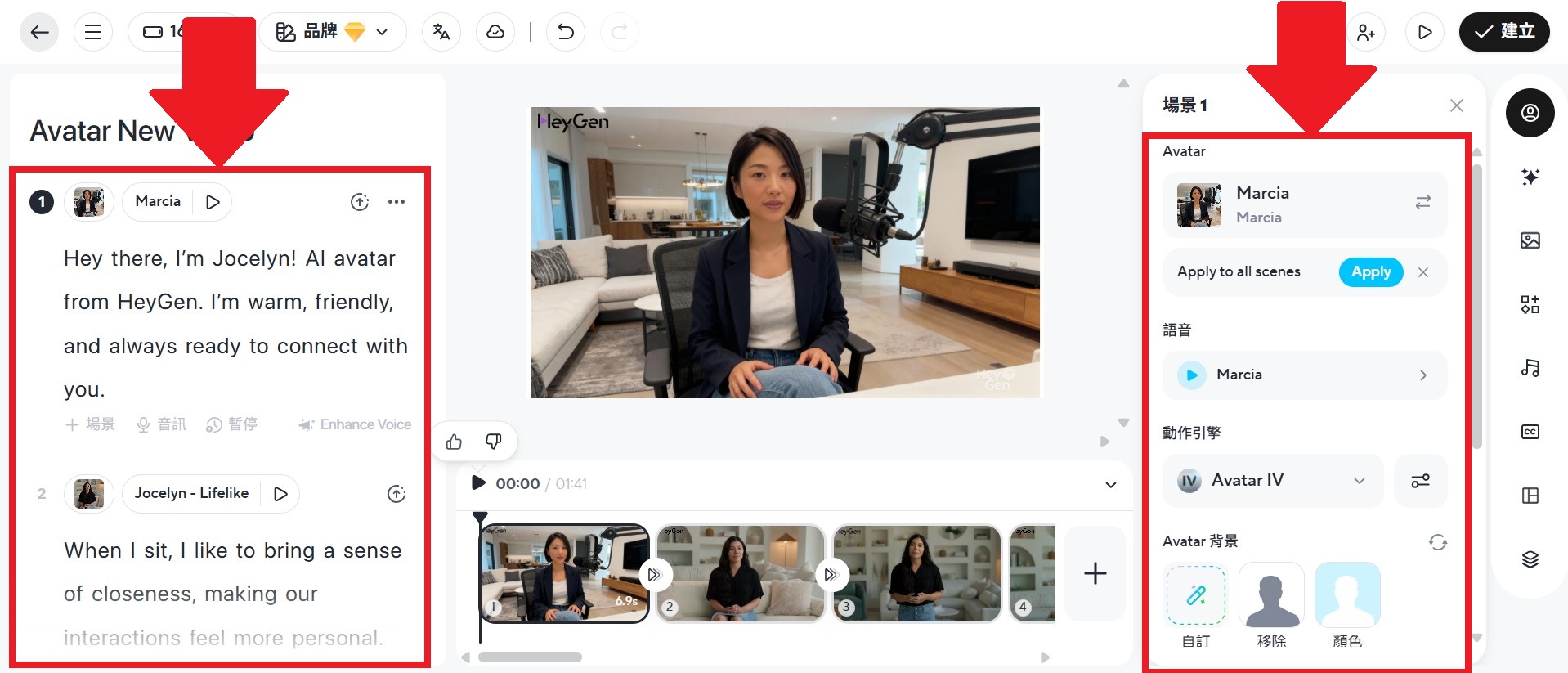Viewport: 1568px width, 673px height.
Task: Open the layers icon in sidebar
Action: point(1530,559)
